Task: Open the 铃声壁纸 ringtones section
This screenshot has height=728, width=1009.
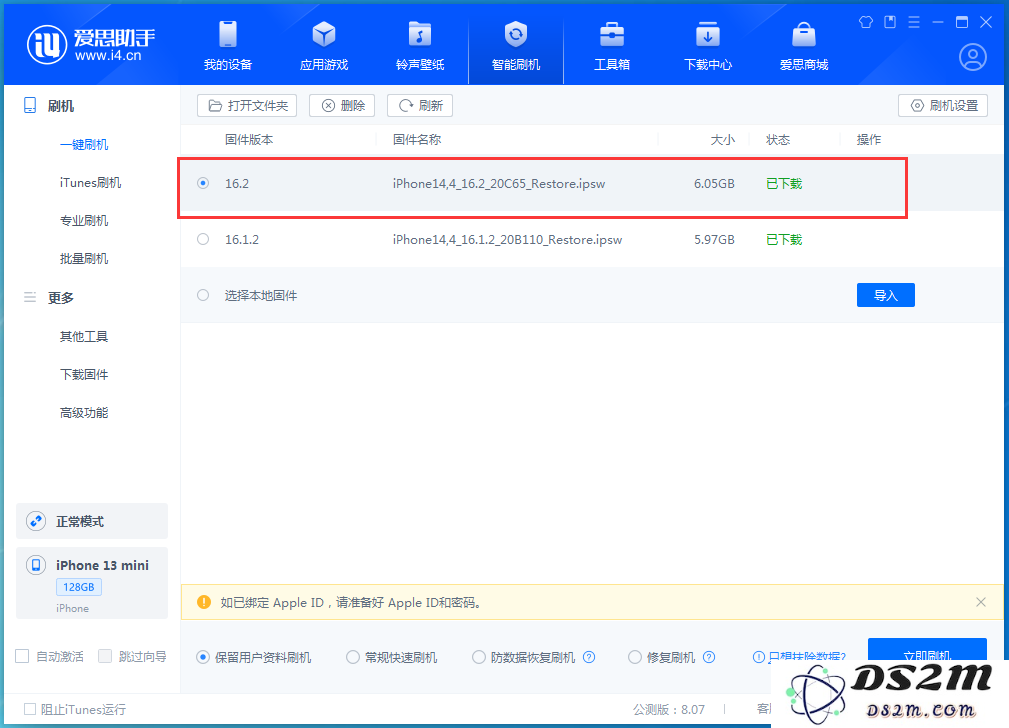Action: tap(420, 46)
